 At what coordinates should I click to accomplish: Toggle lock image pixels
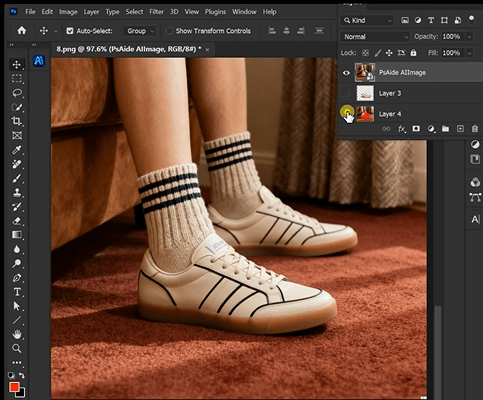tap(378, 53)
